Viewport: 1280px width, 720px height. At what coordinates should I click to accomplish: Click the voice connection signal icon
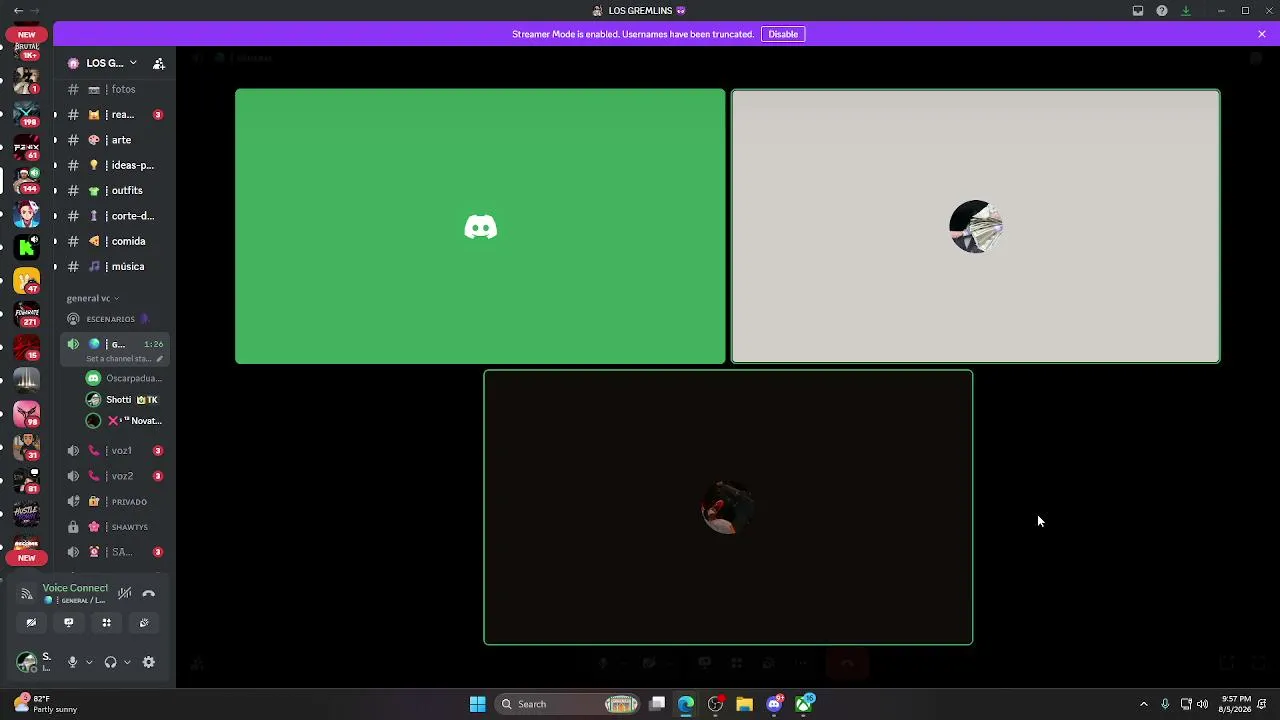(27, 594)
